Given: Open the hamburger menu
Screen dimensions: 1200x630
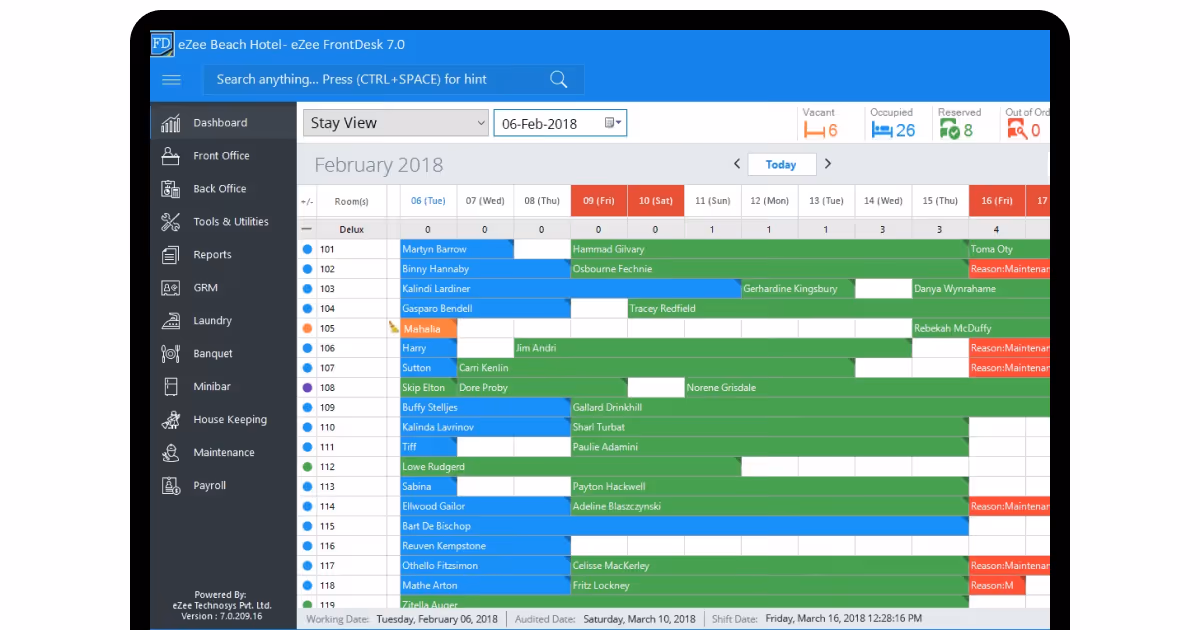Looking at the screenshot, I should [171, 80].
